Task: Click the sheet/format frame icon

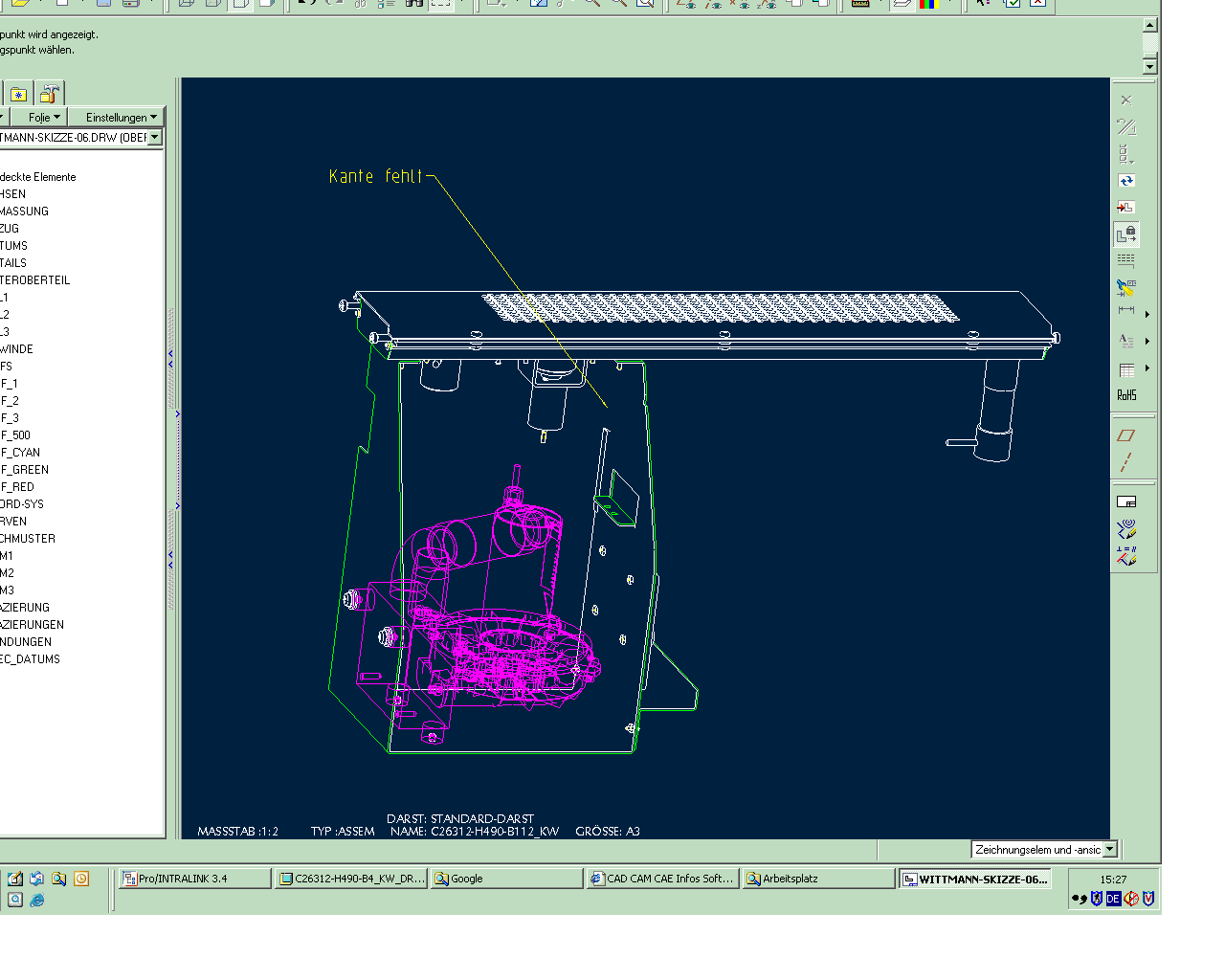Action: (1126, 501)
